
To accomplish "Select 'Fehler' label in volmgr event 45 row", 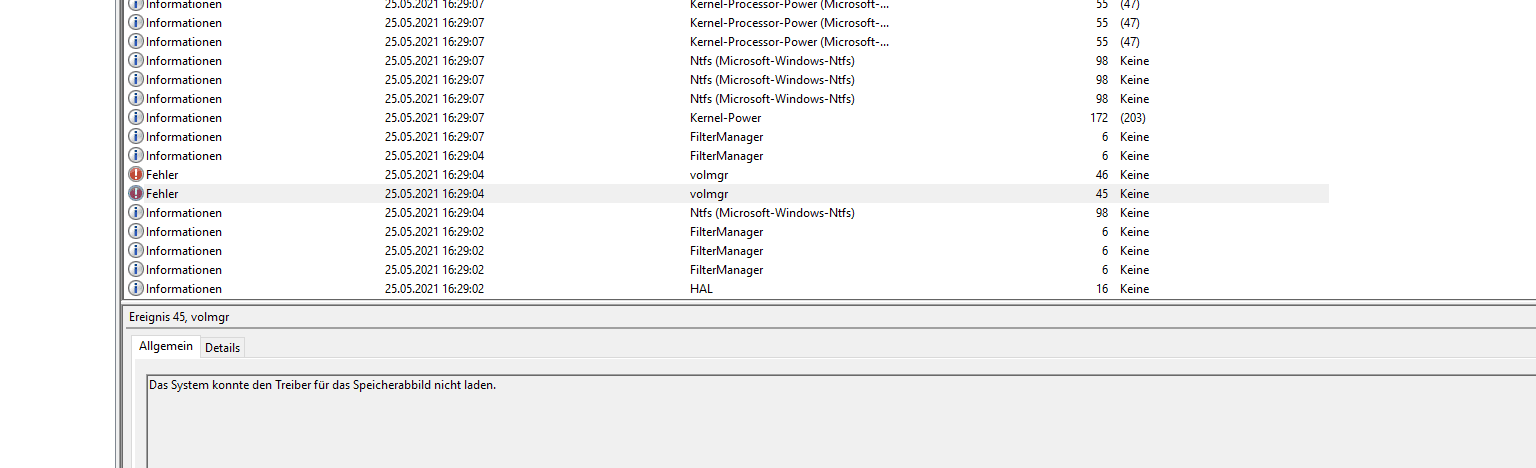I will (x=162, y=194).
